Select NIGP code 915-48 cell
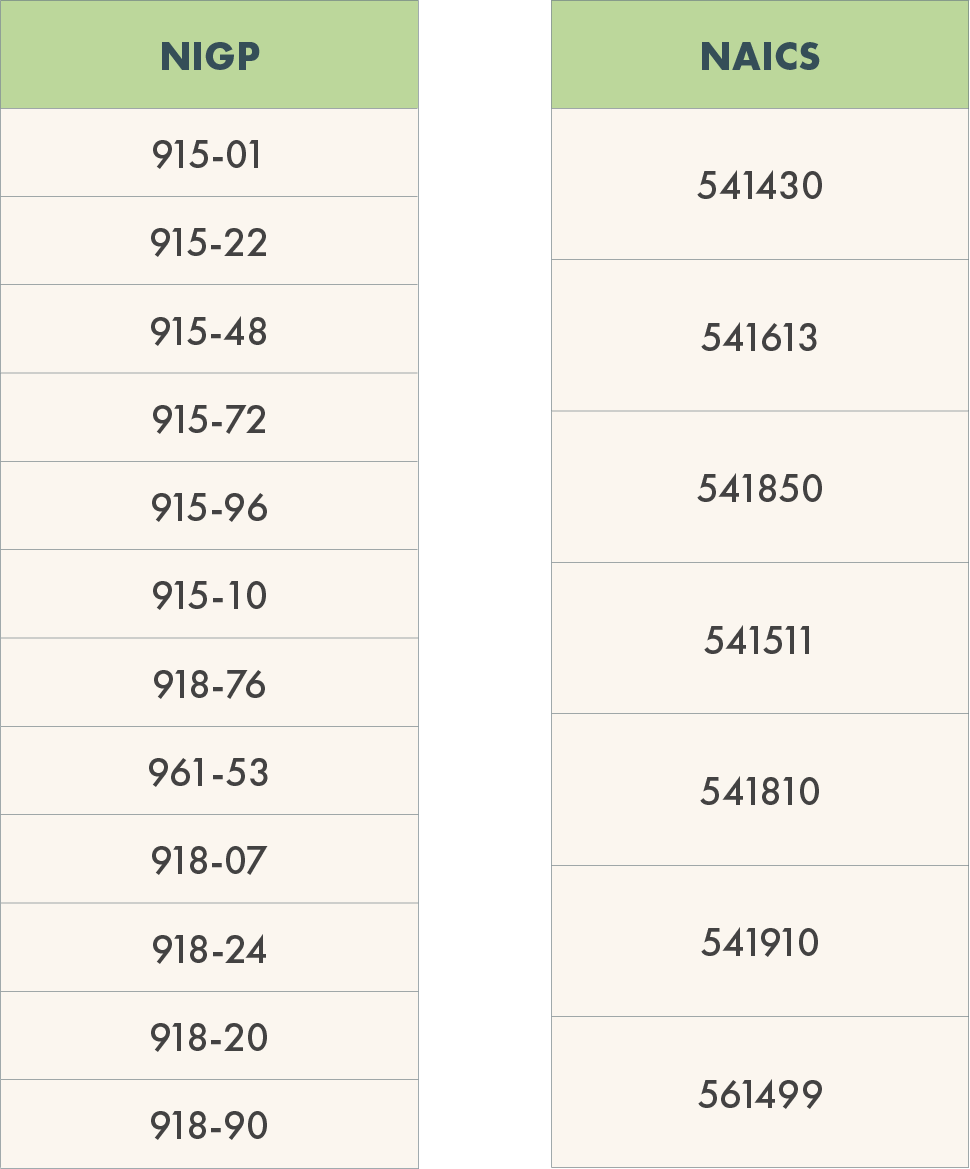970x1169 pixels. [210, 330]
